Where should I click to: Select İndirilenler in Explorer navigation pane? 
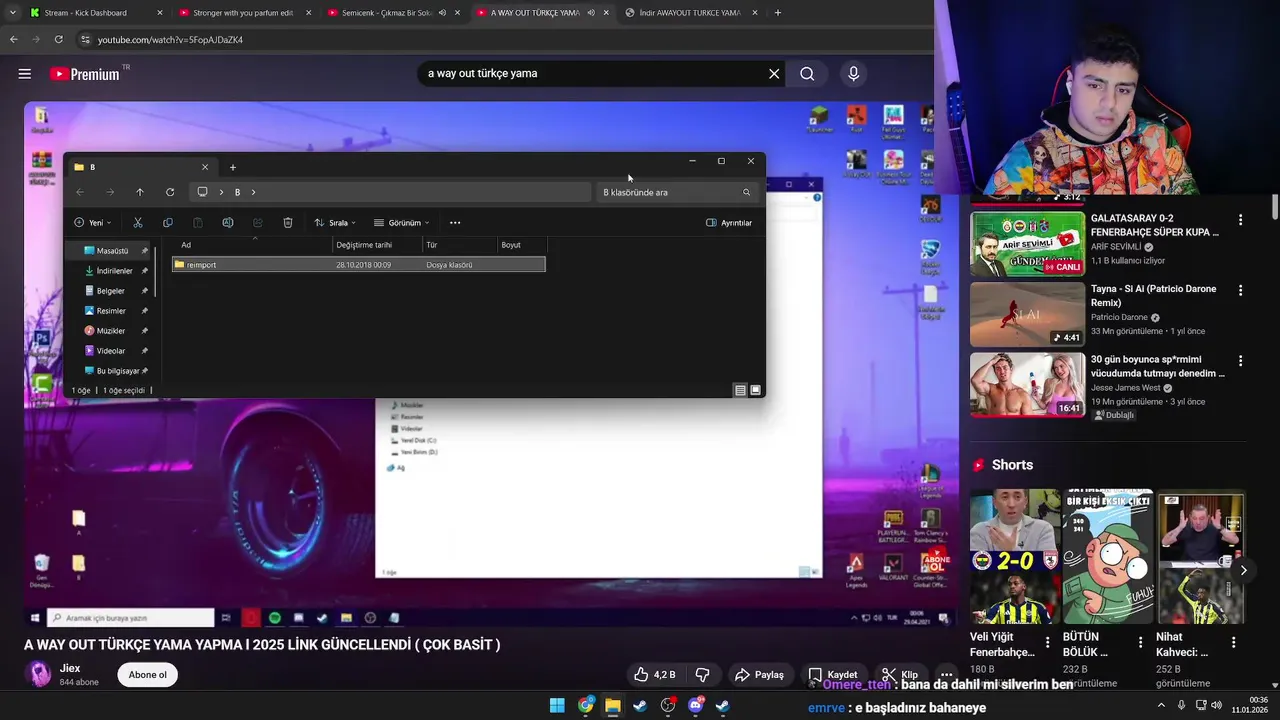point(115,271)
